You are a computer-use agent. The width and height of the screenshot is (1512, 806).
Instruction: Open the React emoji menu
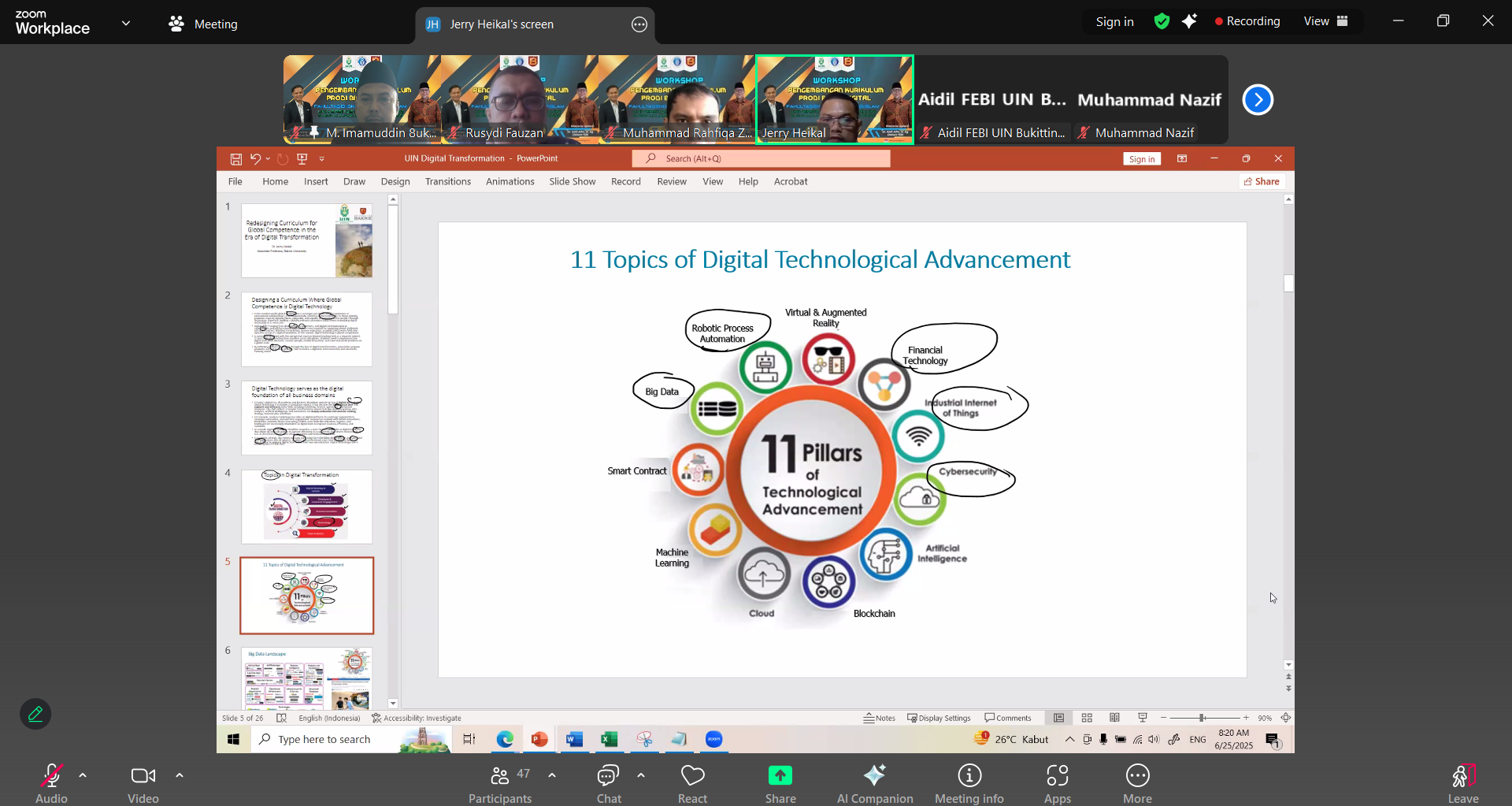point(692,783)
